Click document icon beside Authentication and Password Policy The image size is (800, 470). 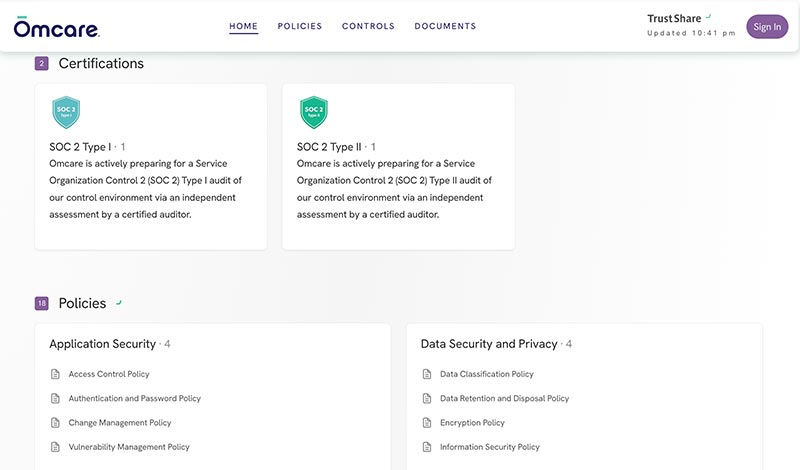(x=55, y=398)
